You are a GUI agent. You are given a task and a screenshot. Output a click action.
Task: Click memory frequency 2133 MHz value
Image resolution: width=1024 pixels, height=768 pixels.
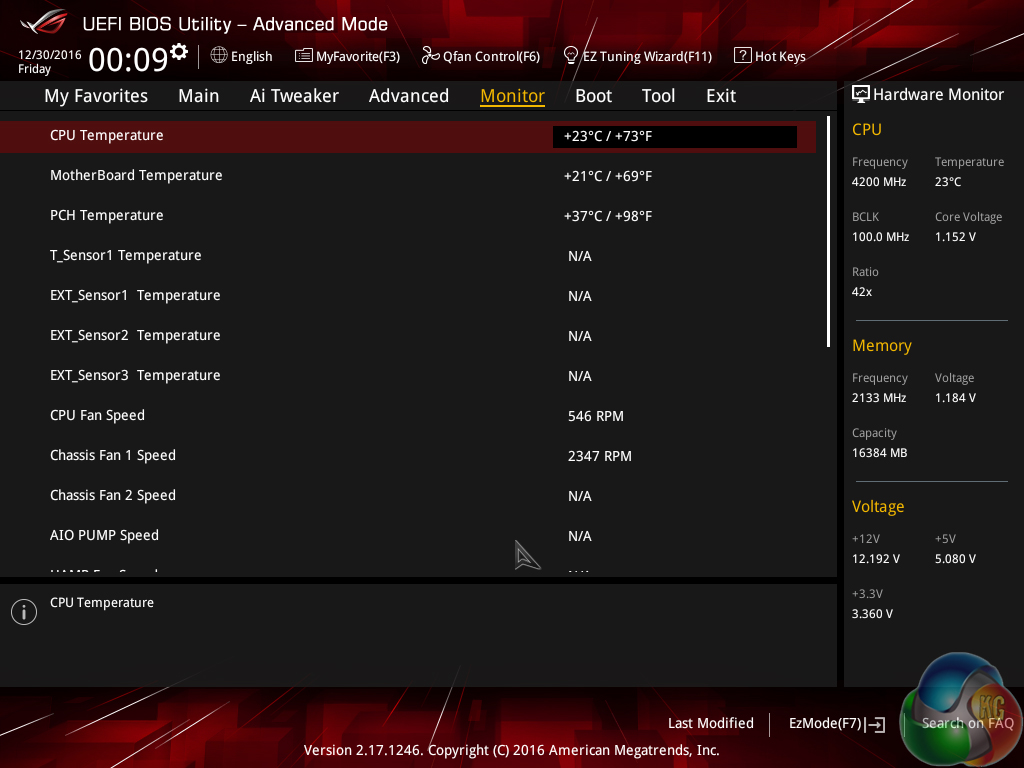tap(879, 398)
